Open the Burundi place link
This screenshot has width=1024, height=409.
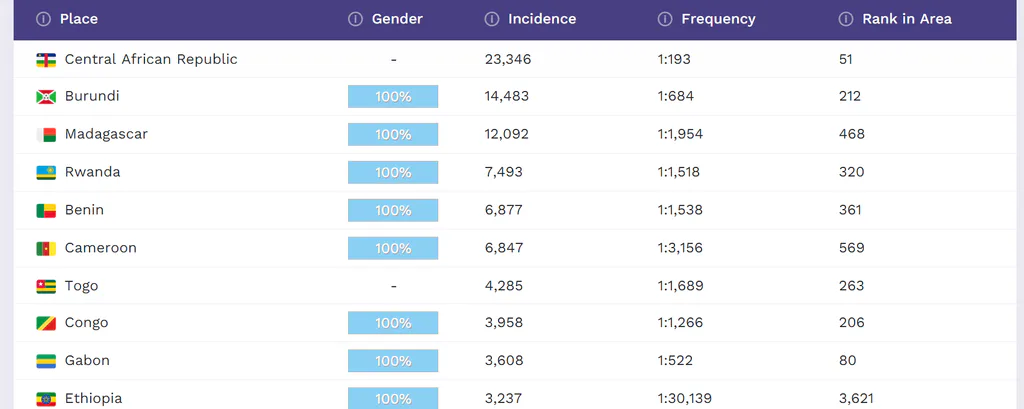(92, 97)
